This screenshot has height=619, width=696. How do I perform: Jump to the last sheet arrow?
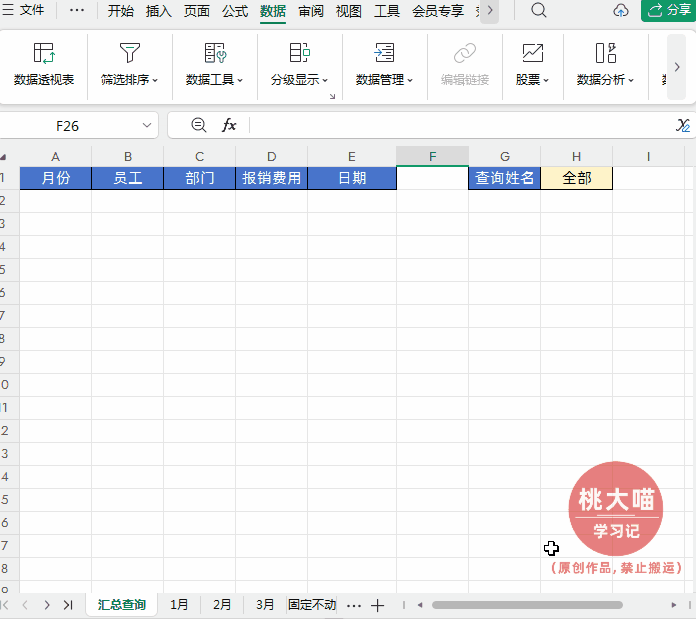(68, 605)
